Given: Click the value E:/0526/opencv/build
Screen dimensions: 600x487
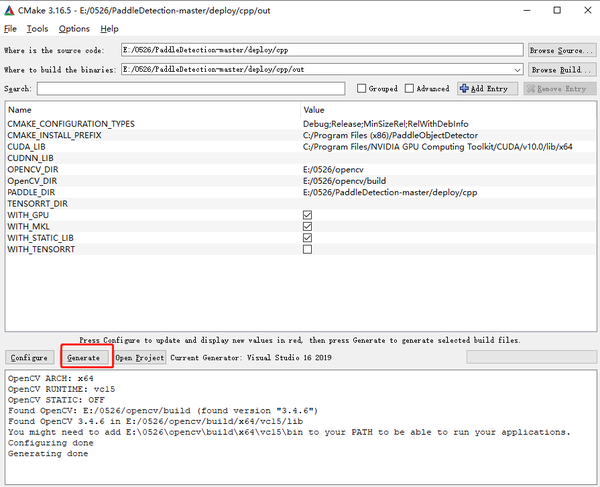Looking at the screenshot, I should [x=344, y=181].
